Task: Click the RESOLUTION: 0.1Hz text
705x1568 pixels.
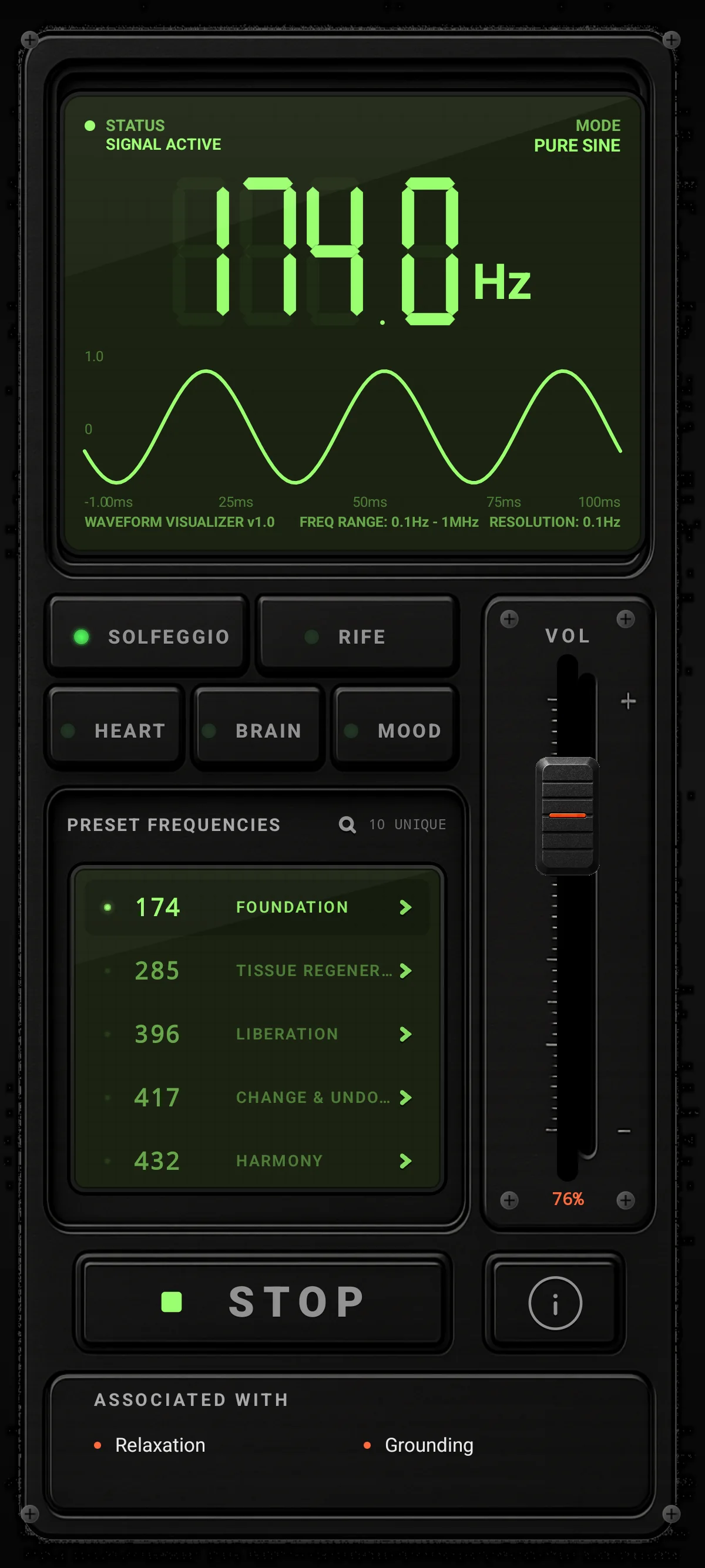Action: click(x=555, y=521)
